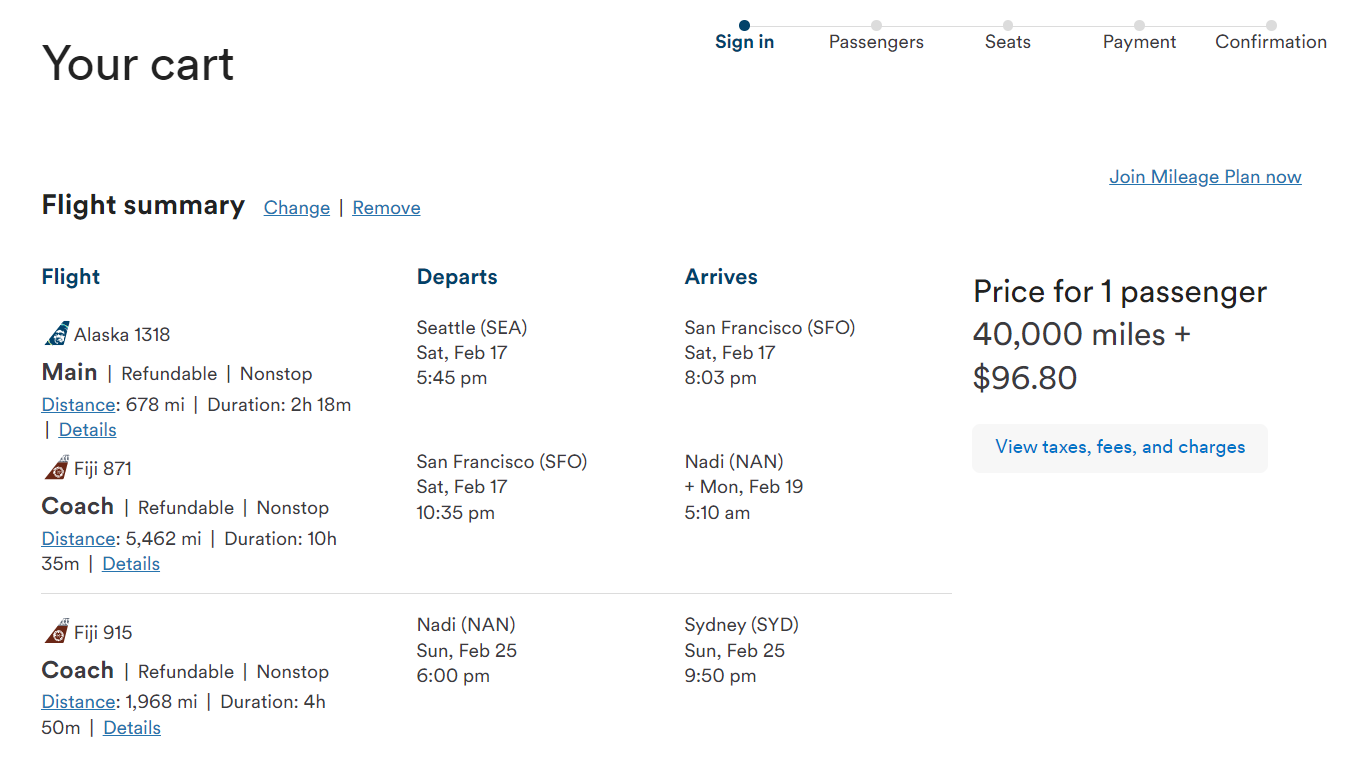This screenshot has width=1357, height=769.
Task: Open View taxes, fees, and charges
Action: 1119,448
